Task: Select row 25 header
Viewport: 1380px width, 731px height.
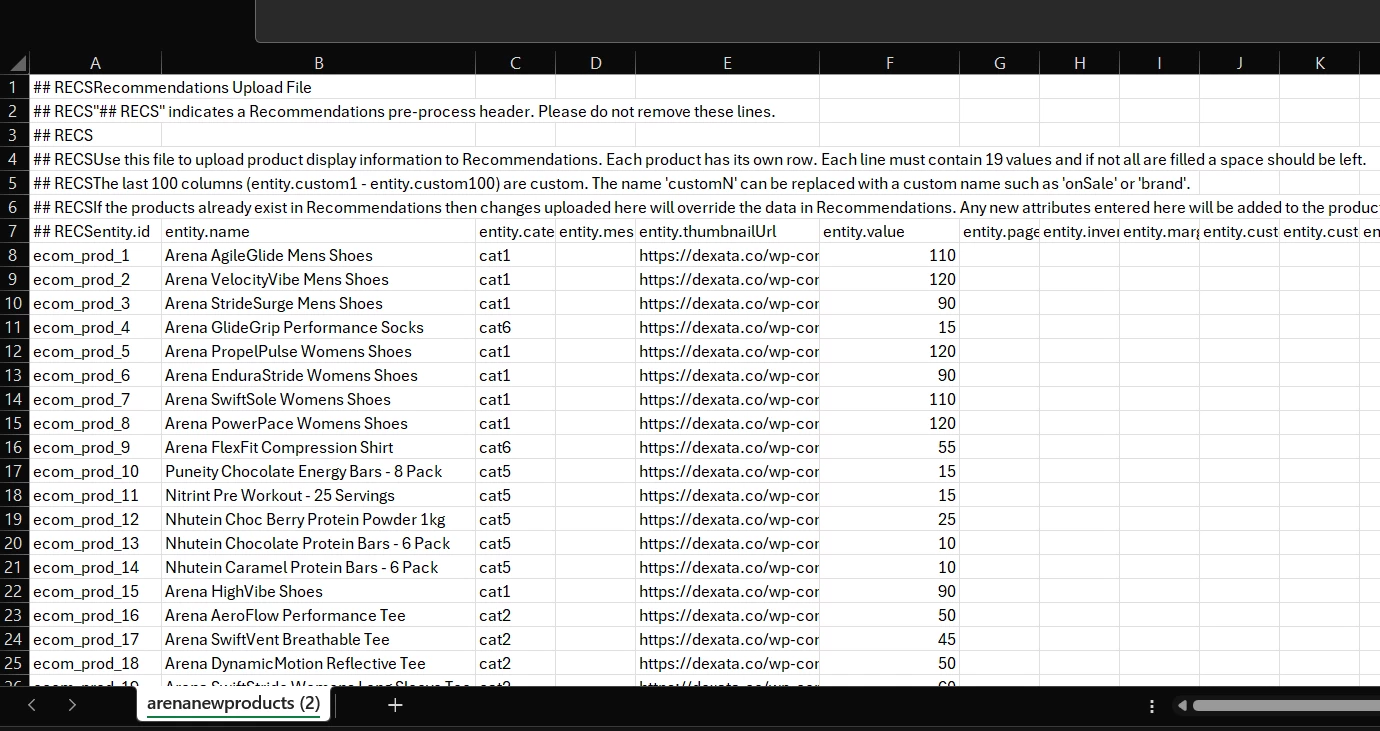Action: (x=14, y=663)
